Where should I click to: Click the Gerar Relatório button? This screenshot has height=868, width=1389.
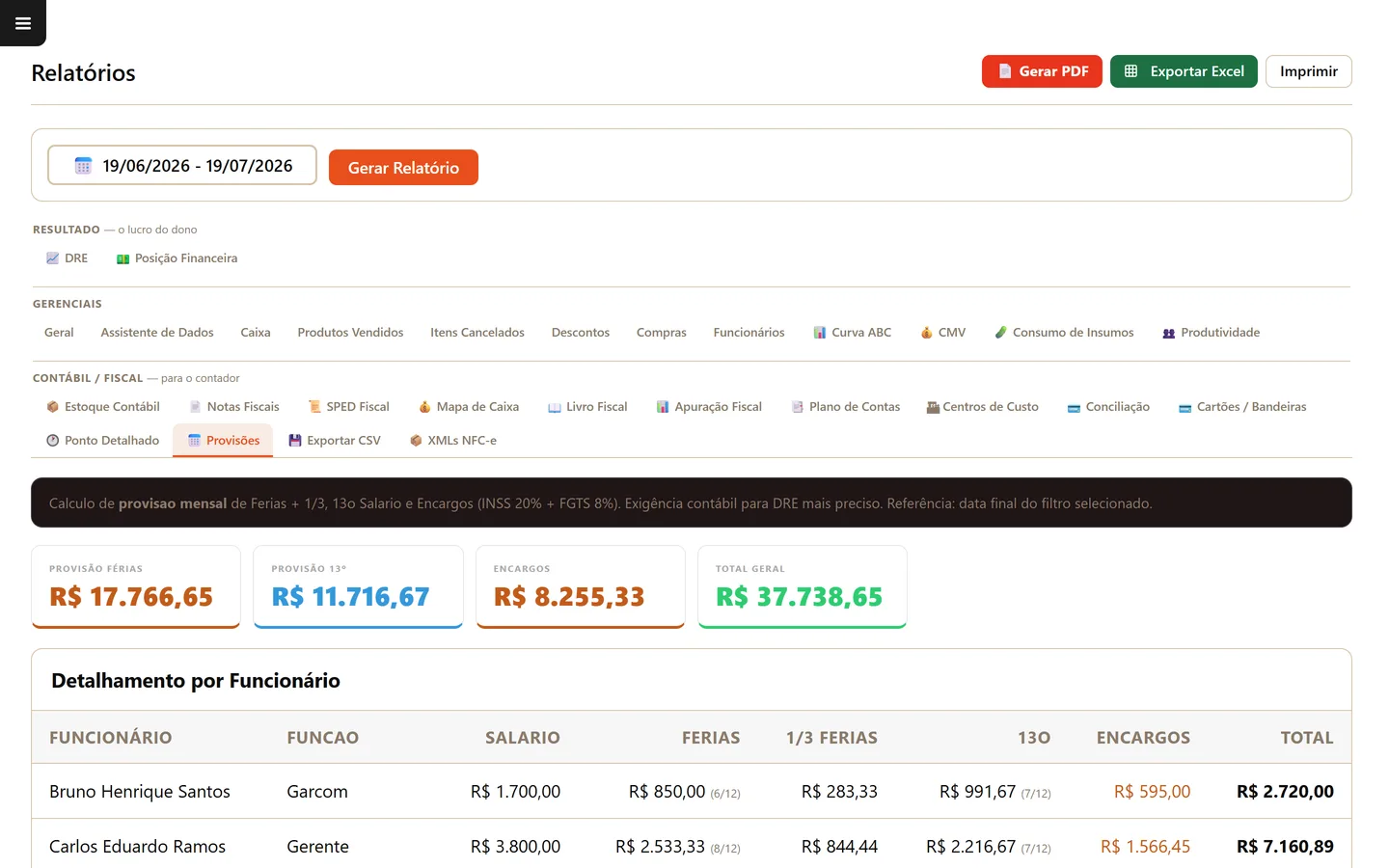(x=403, y=167)
